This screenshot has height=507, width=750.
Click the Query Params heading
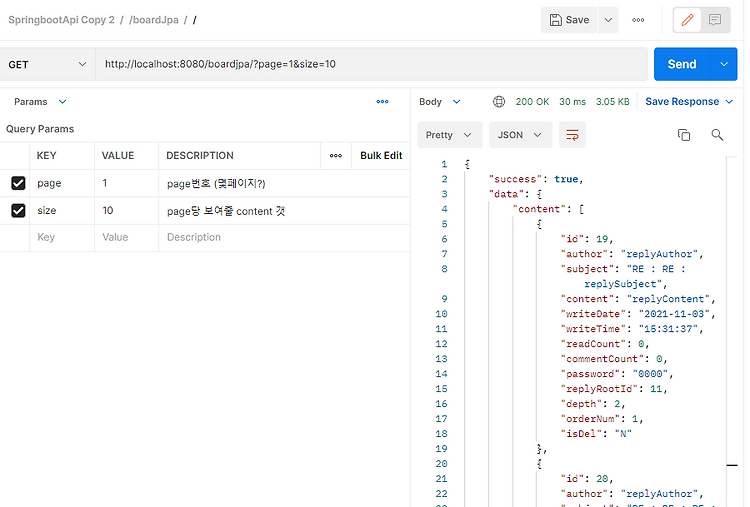[x=40, y=129]
